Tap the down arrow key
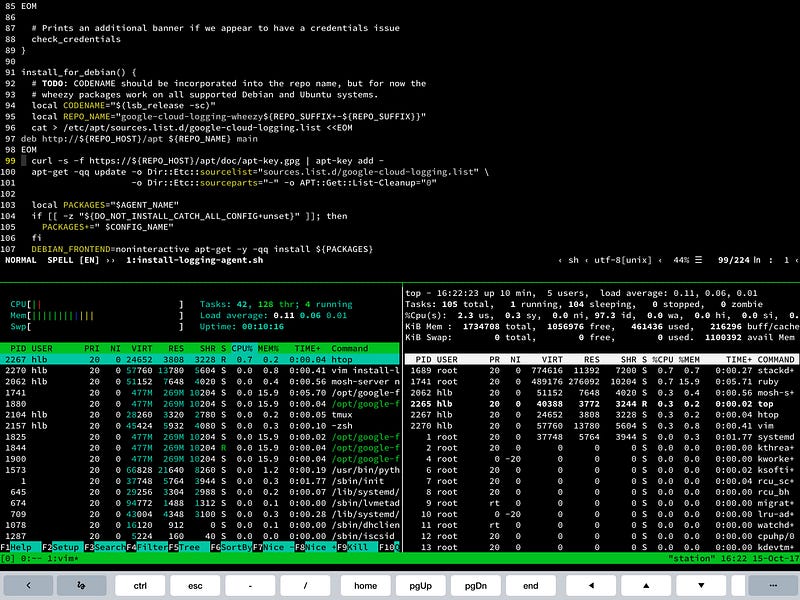This screenshot has width=800, height=600. (701, 585)
